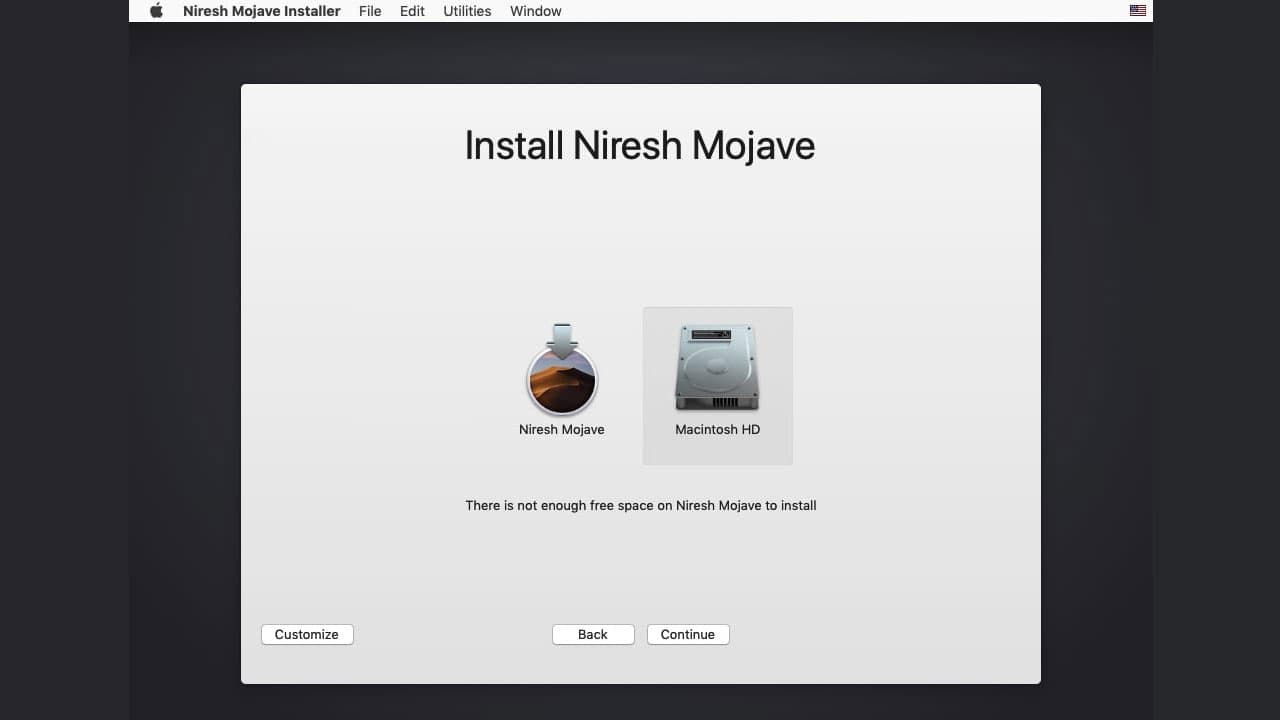
Task: Choose Macintosh HD as the install destination
Action: click(717, 365)
